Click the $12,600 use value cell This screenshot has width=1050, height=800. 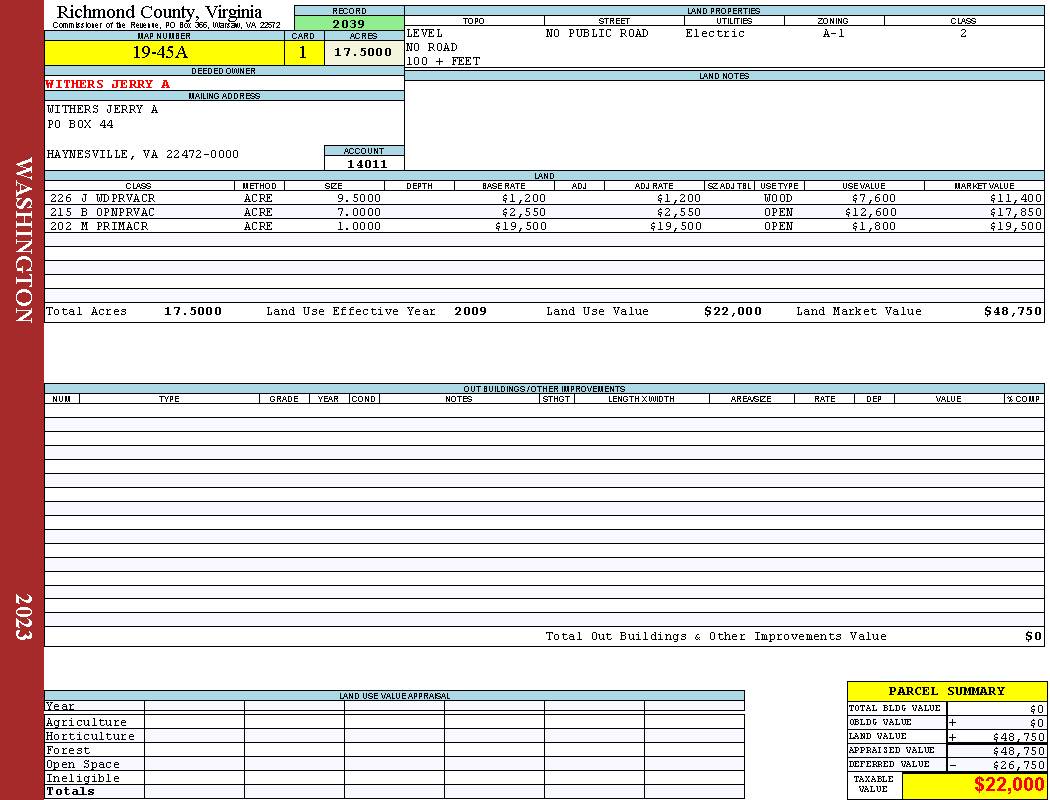coord(871,213)
